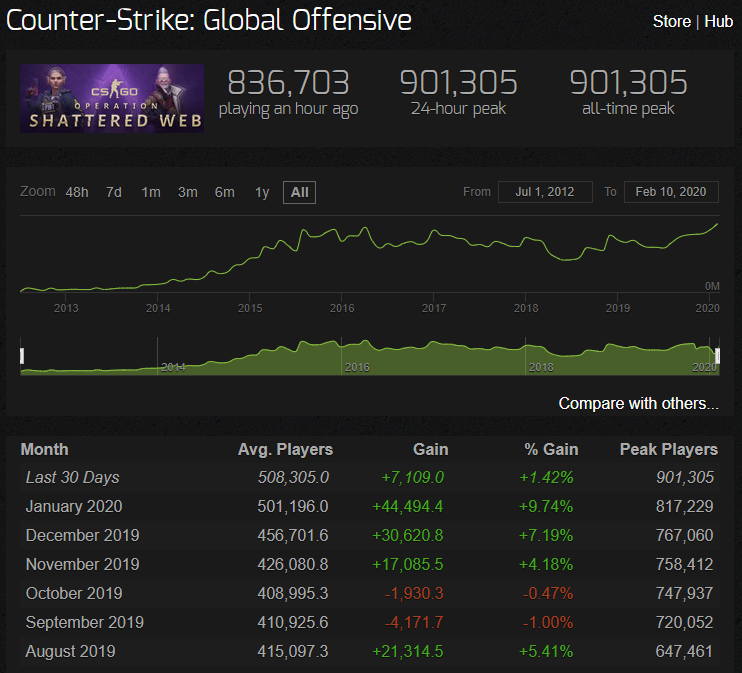The width and height of the screenshot is (742, 673).
Task: Click gain value +44,494.4
Action: tap(407, 506)
